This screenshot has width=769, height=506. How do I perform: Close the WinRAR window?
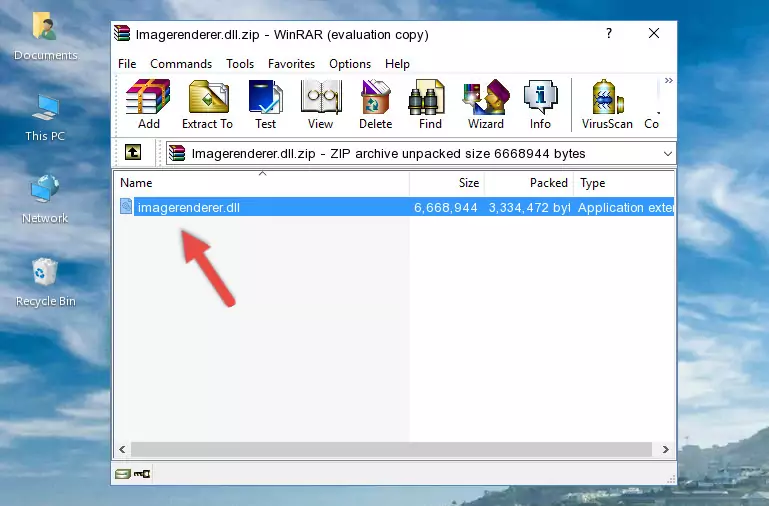pos(654,33)
